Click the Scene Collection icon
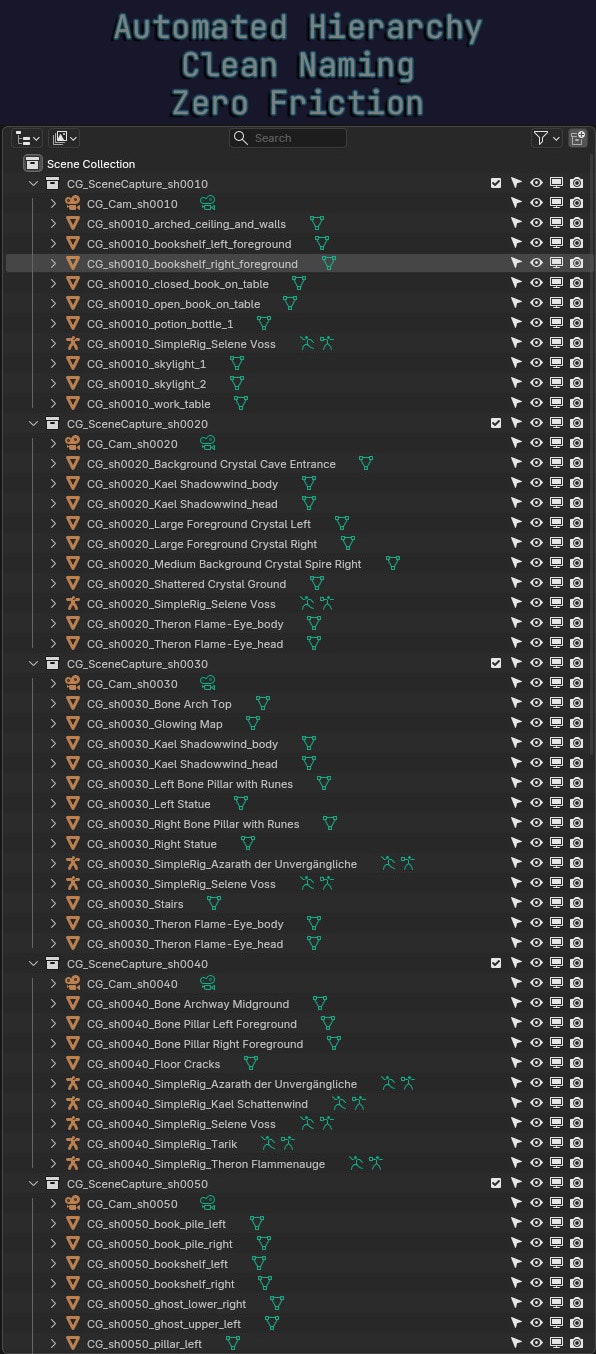 tap(32, 164)
